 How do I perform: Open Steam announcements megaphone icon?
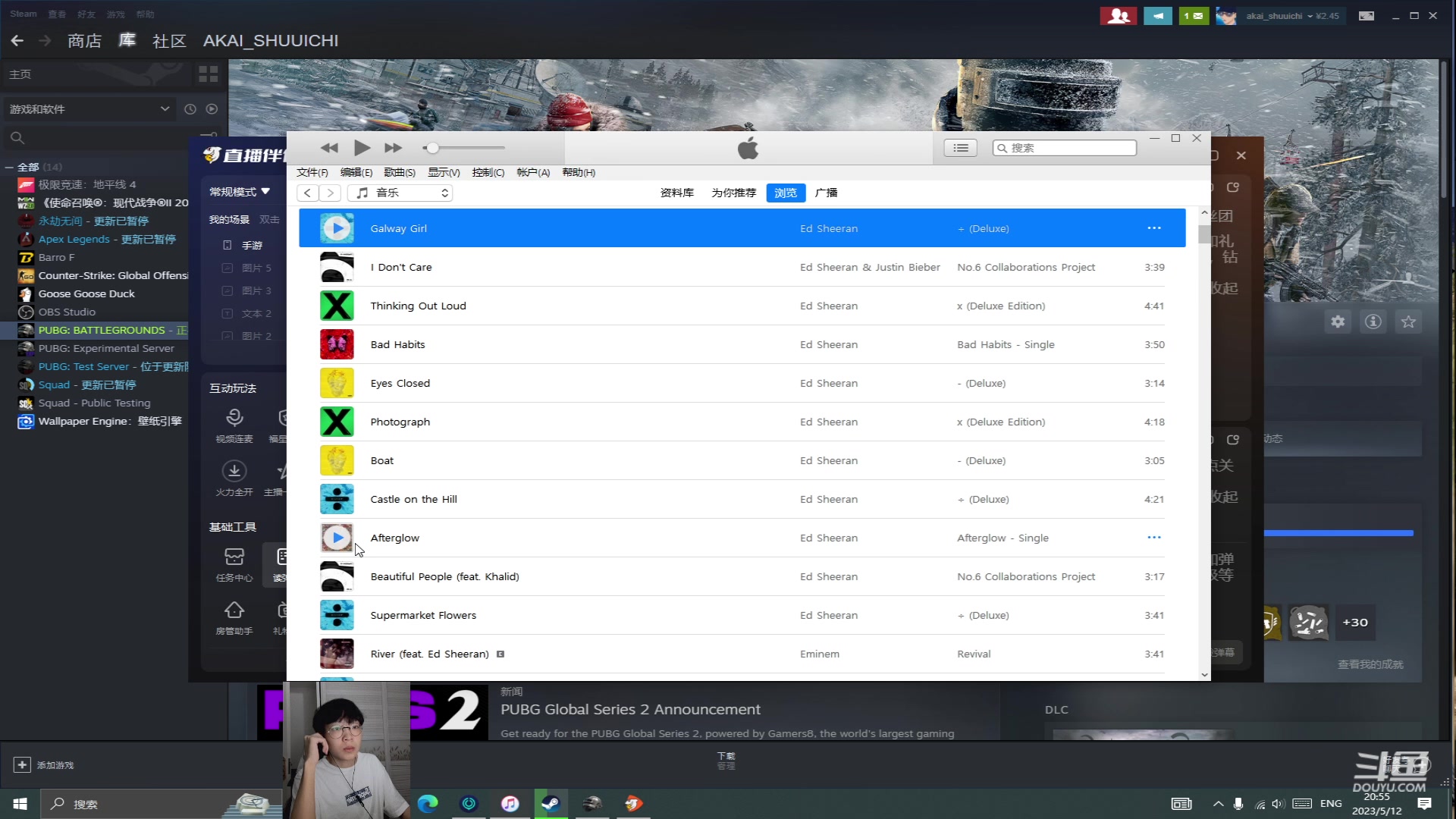tap(1158, 16)
